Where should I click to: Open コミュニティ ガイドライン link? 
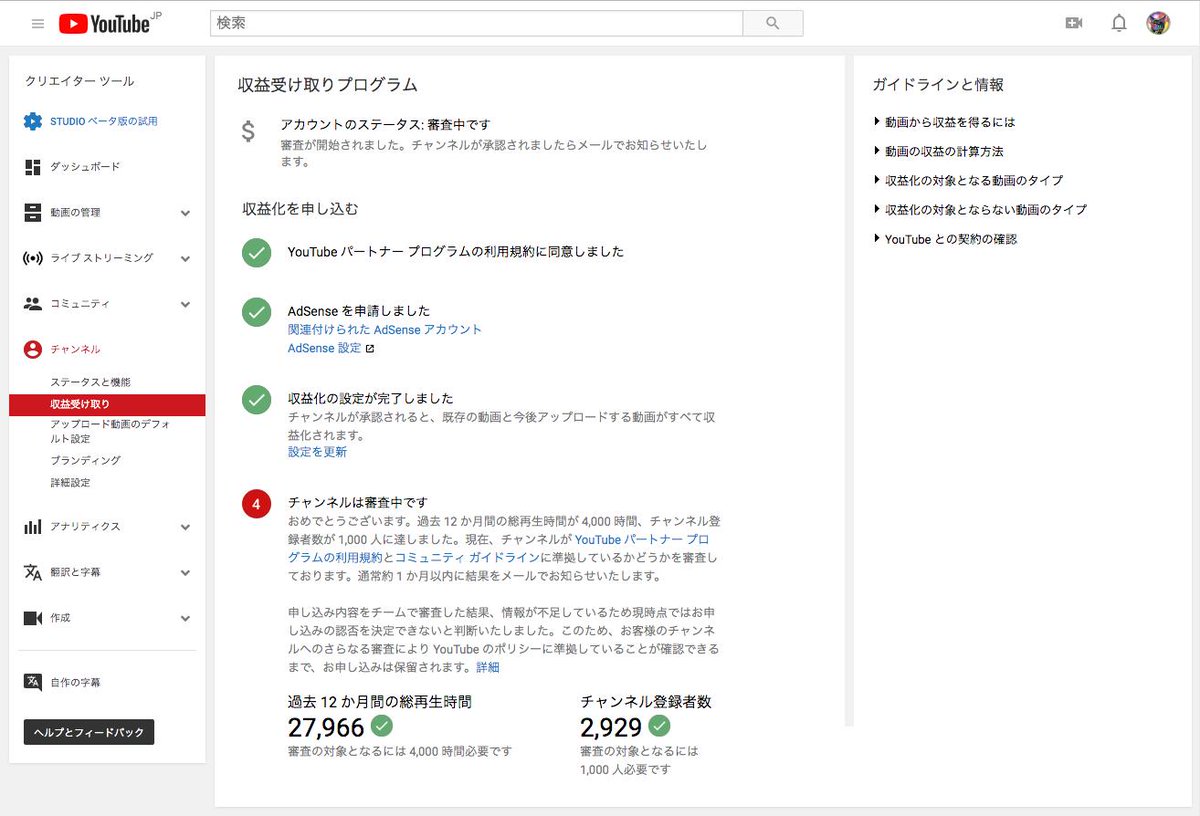point(468,558)
